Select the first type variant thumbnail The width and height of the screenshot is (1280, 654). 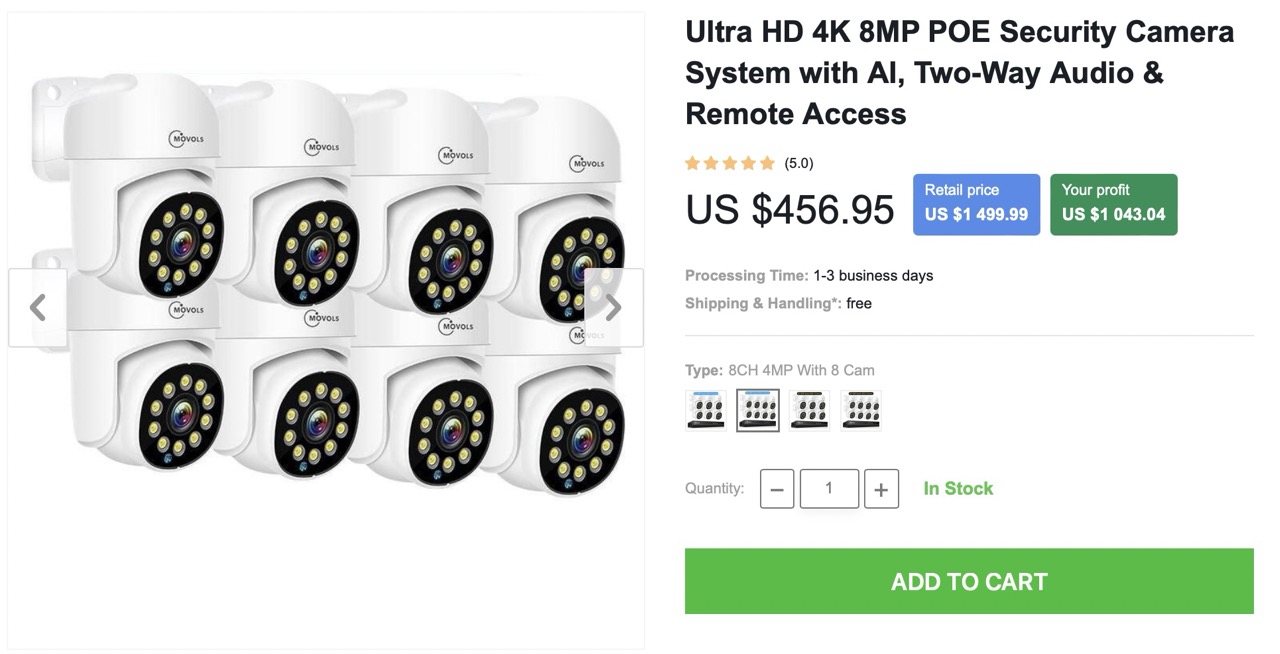pos(706,410)
